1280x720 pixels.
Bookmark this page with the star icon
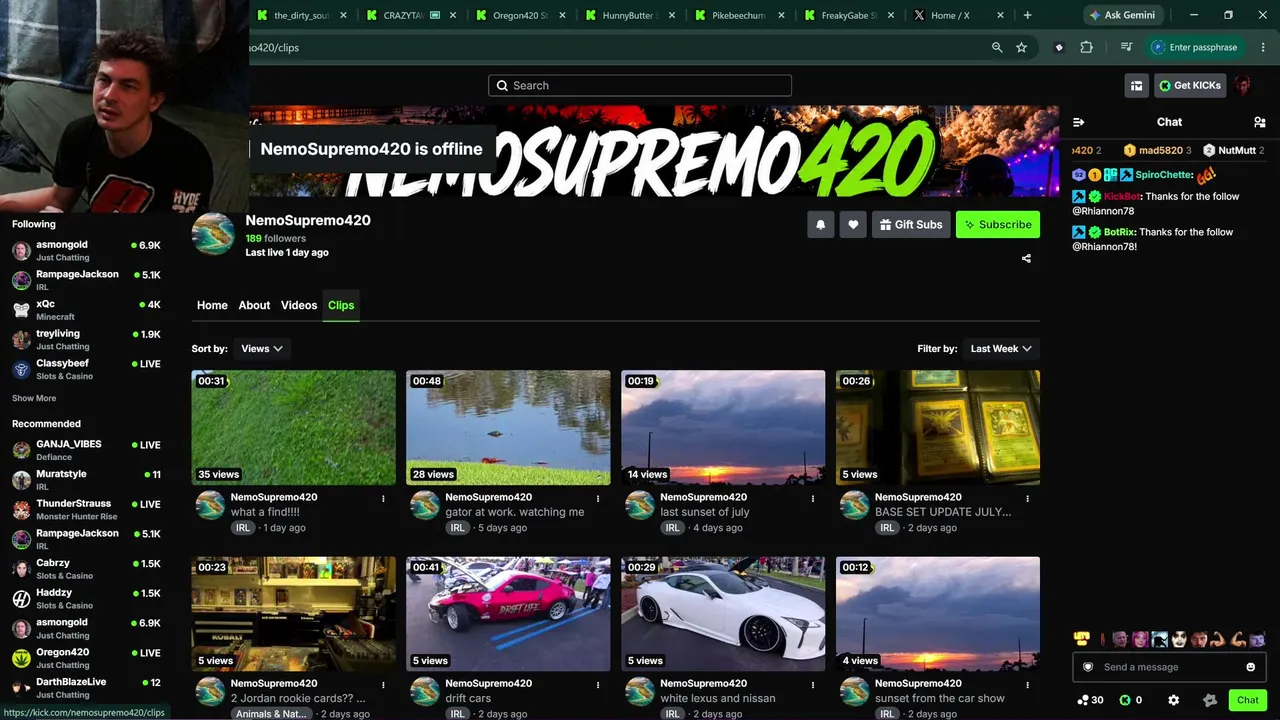click(1021, 47)
